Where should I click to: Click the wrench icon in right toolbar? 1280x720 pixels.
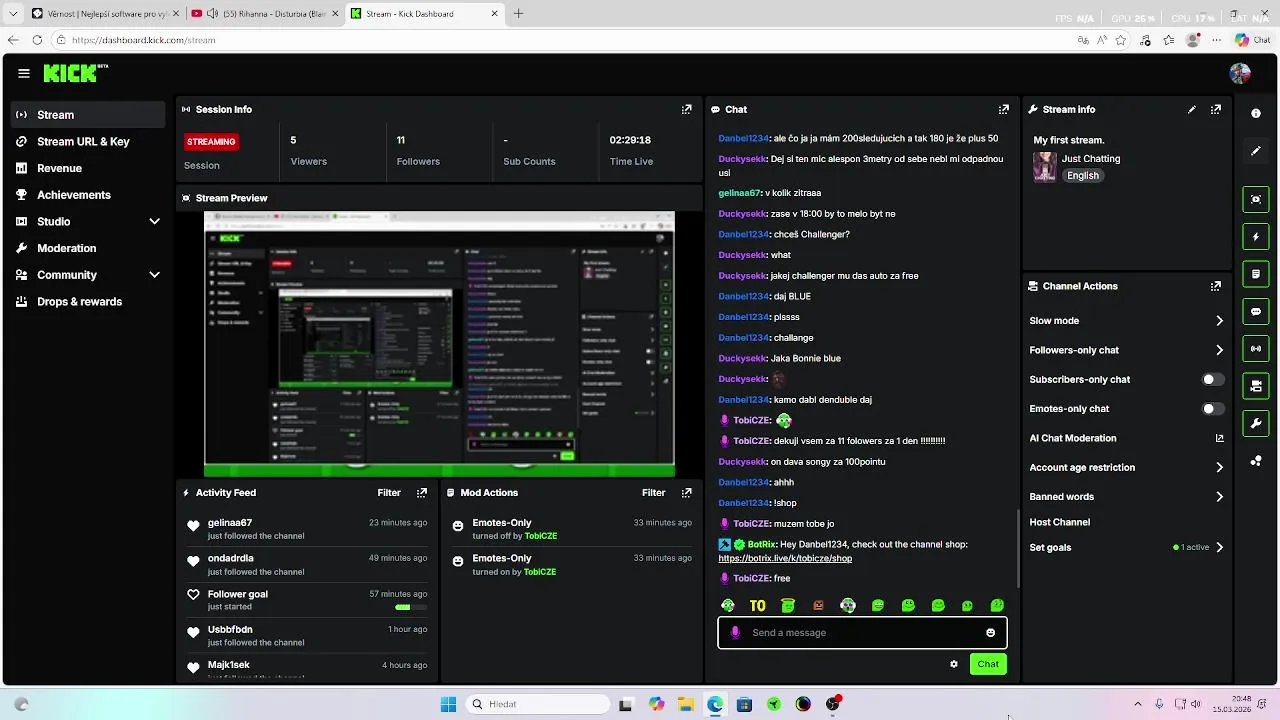click(x=1256, y=423)
